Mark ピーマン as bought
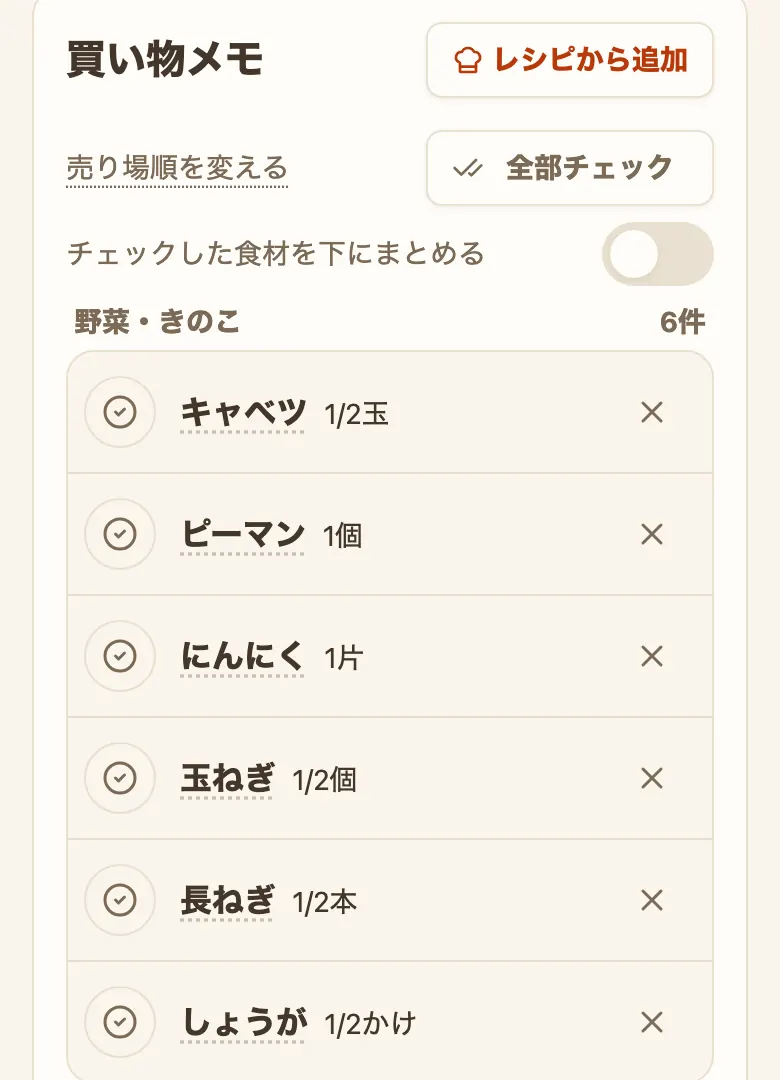The height and width of the screenshot is (1080, 780). (120, 534)
